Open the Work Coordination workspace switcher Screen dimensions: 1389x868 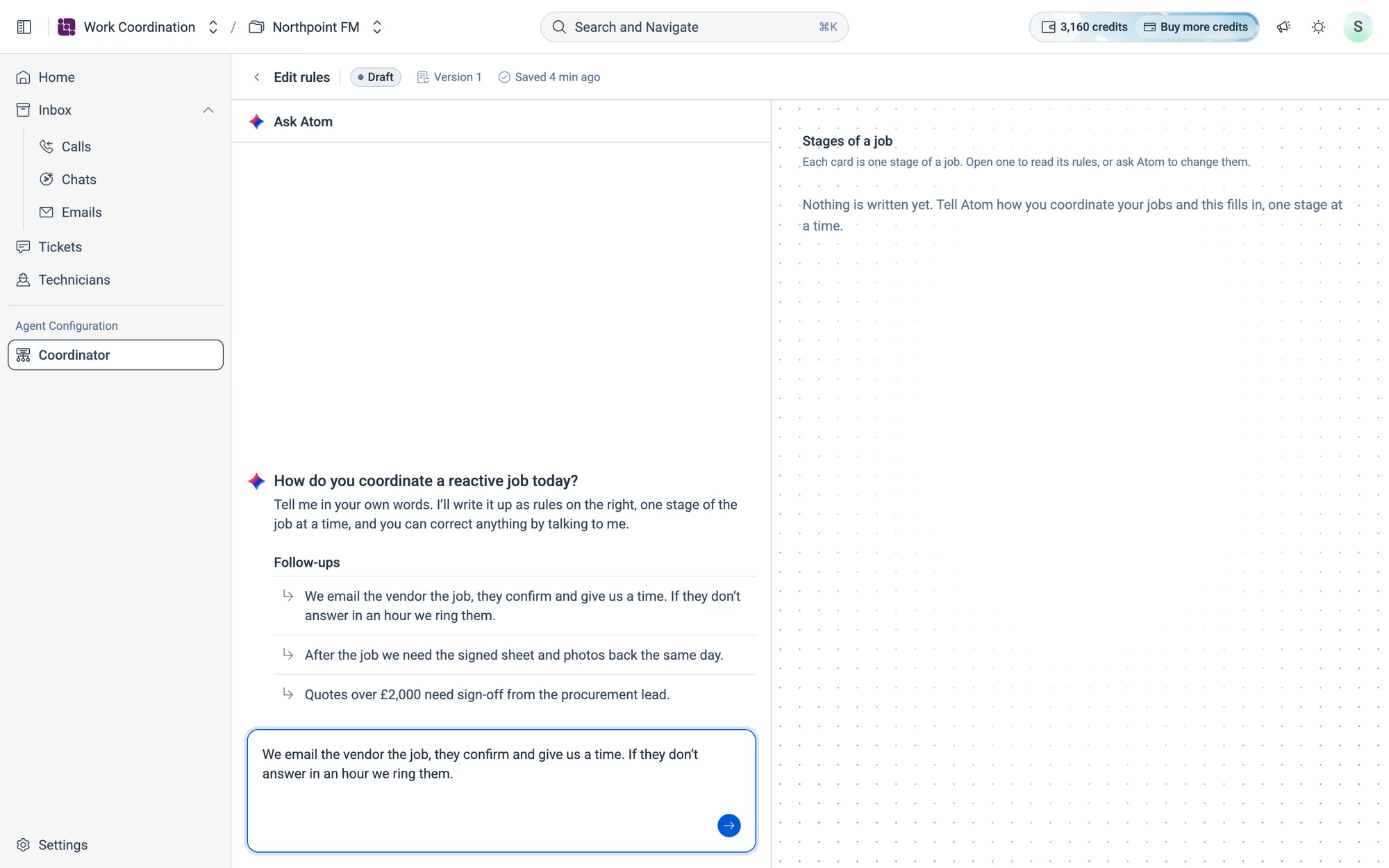pos(213,27)
